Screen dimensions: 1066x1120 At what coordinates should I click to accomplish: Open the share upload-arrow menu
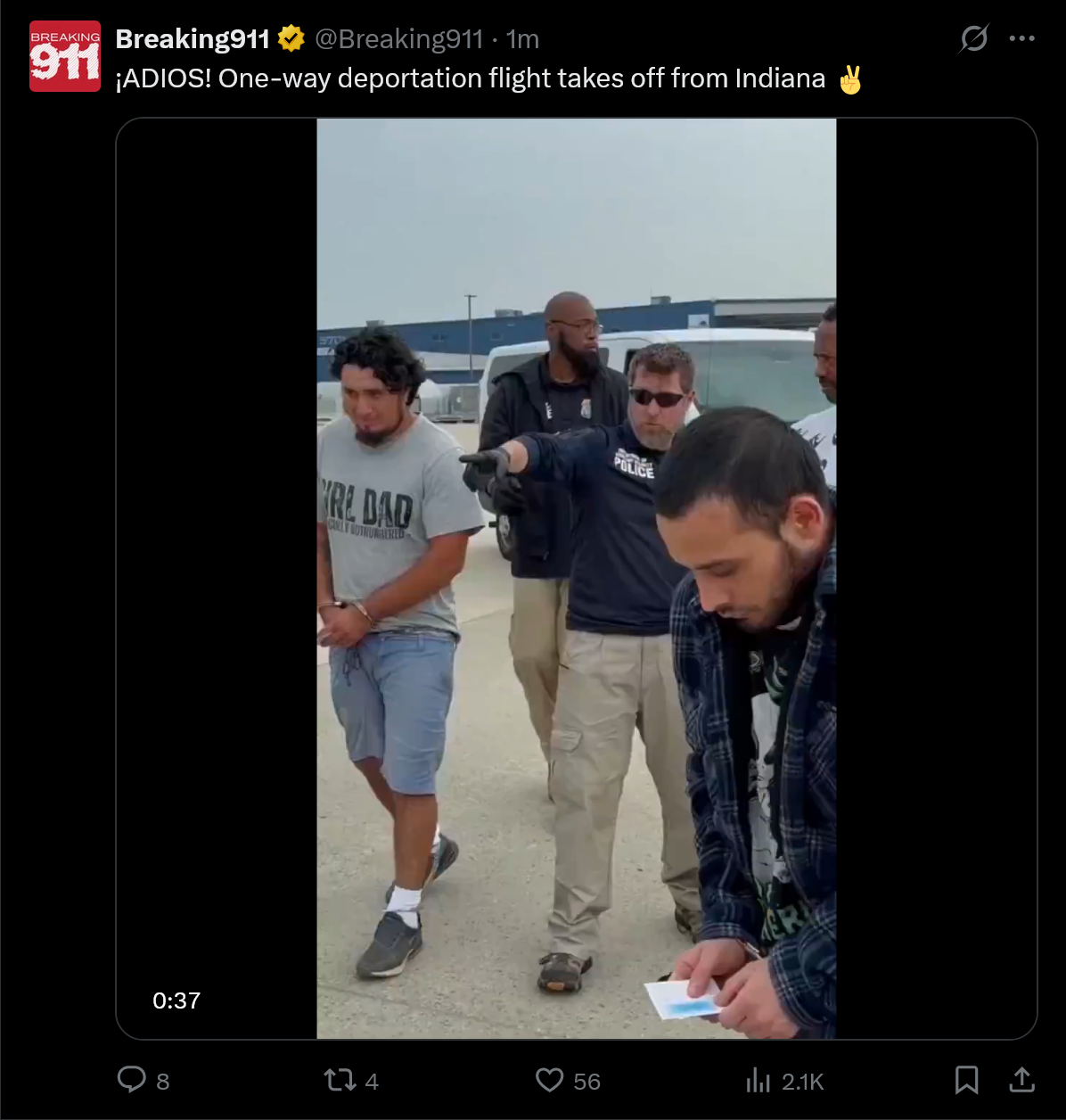pyautogui.click(x=1021, y=1080)
